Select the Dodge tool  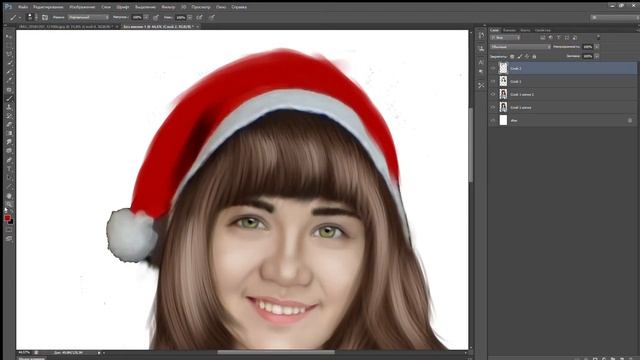point(9,151)
